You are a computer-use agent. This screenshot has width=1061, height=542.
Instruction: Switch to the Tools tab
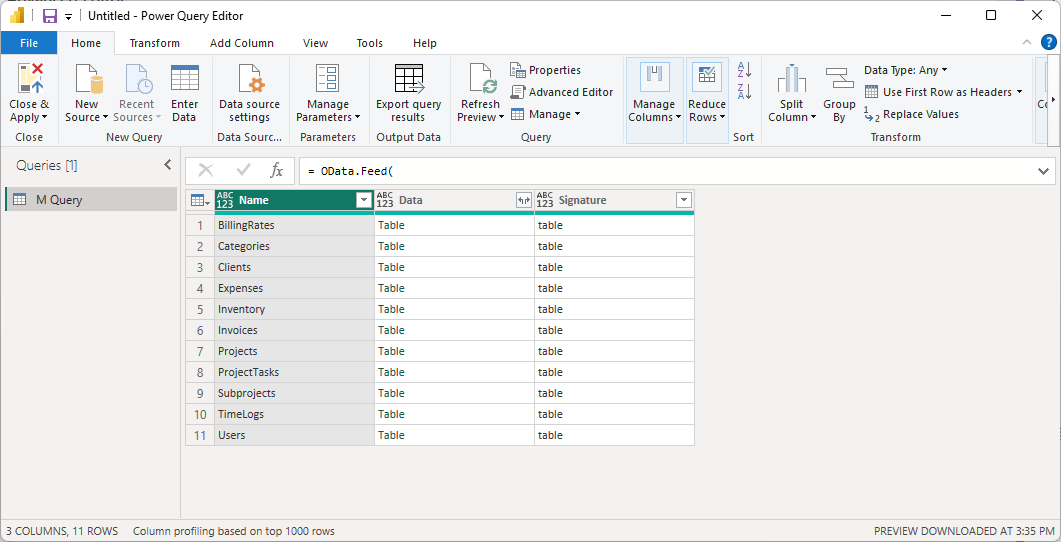369,43
